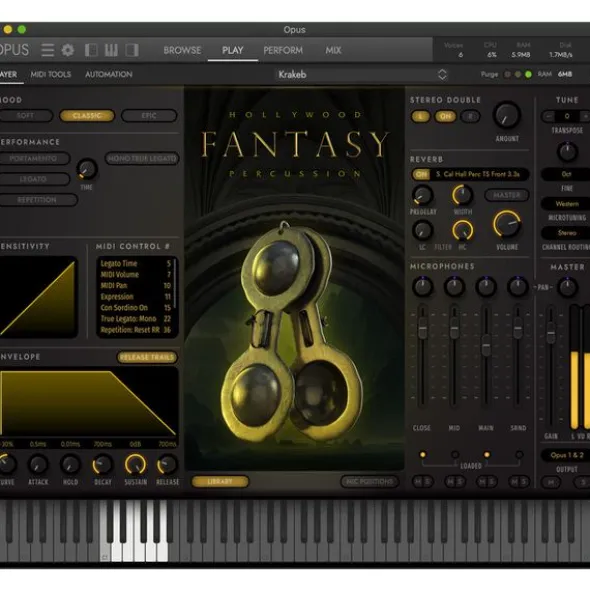590x591 pixels.
Task: Toggle Stereo Double ON button
Action: coord(445,116)
